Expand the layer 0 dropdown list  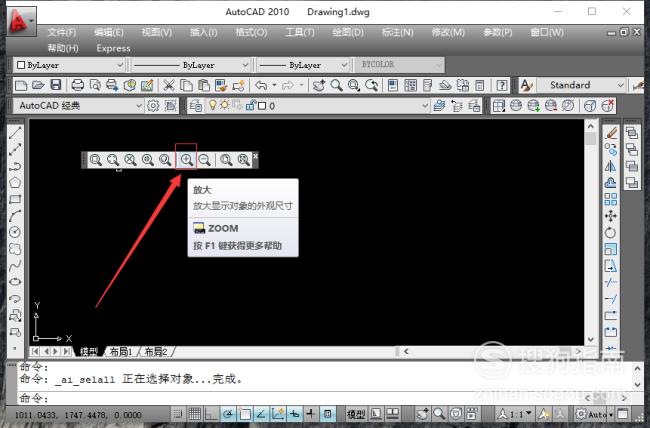[x=425, y=106]
